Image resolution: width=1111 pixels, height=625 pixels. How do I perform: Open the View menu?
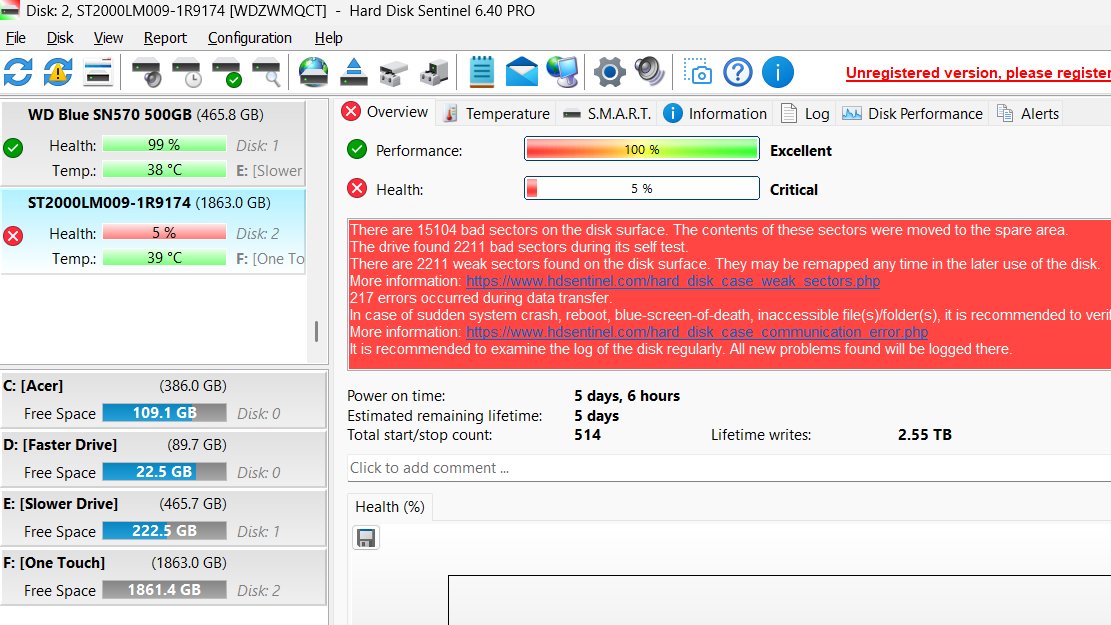click(x=108, y=38)
